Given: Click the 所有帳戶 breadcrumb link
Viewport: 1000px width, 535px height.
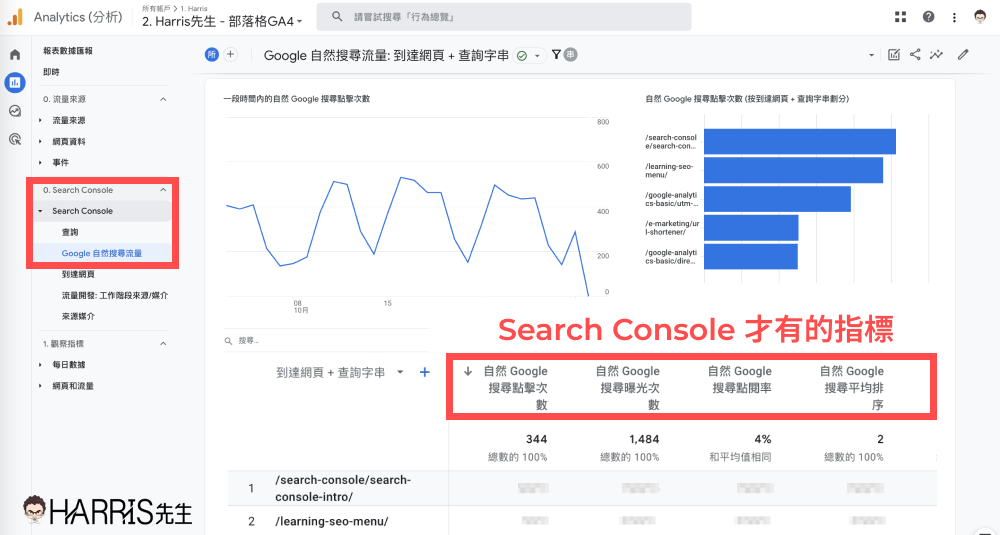Looking at the screenshot, I should pyautogui.click(x=156, y=8).
